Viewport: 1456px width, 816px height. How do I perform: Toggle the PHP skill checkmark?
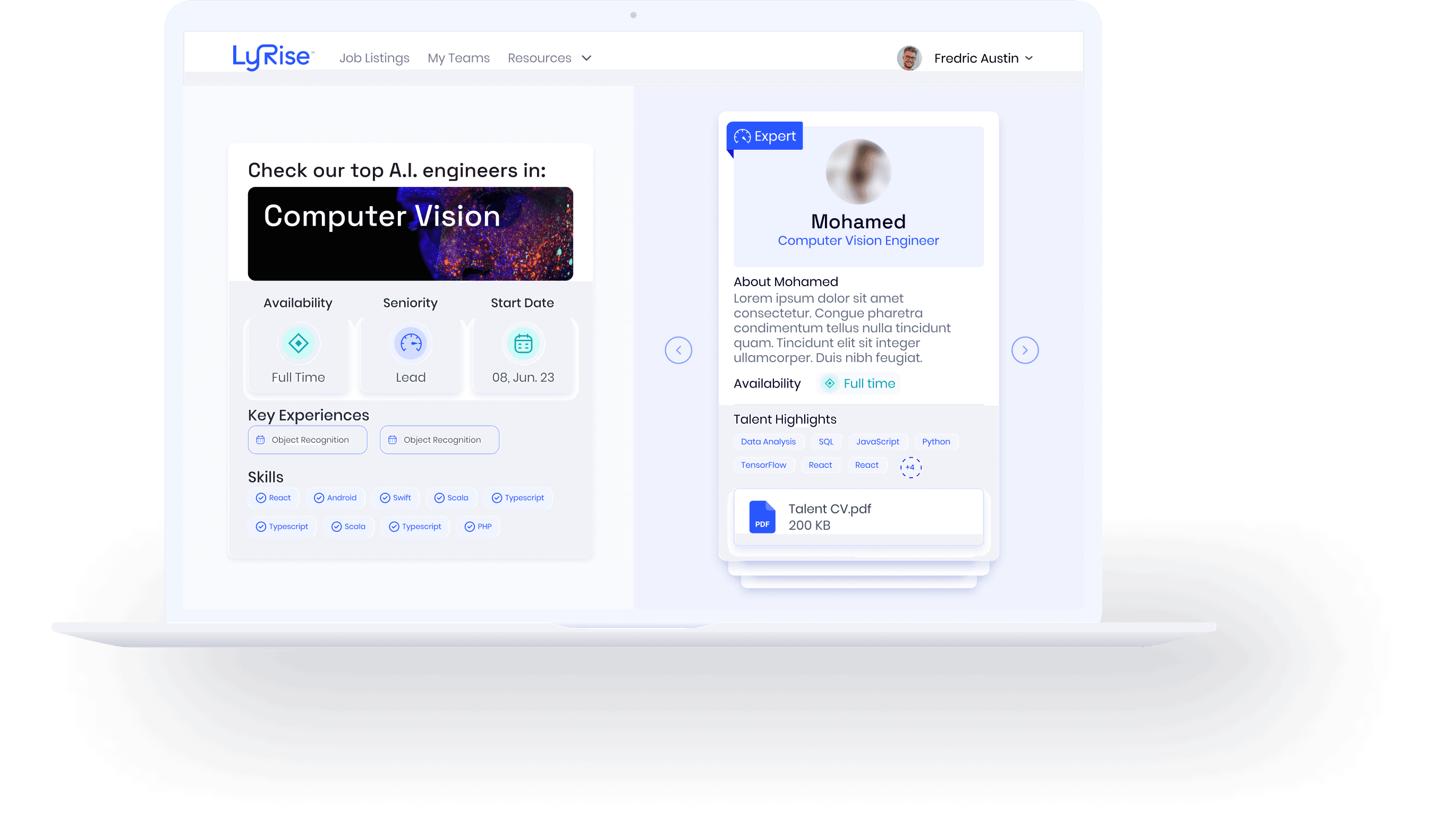click(x=469, y=527)
